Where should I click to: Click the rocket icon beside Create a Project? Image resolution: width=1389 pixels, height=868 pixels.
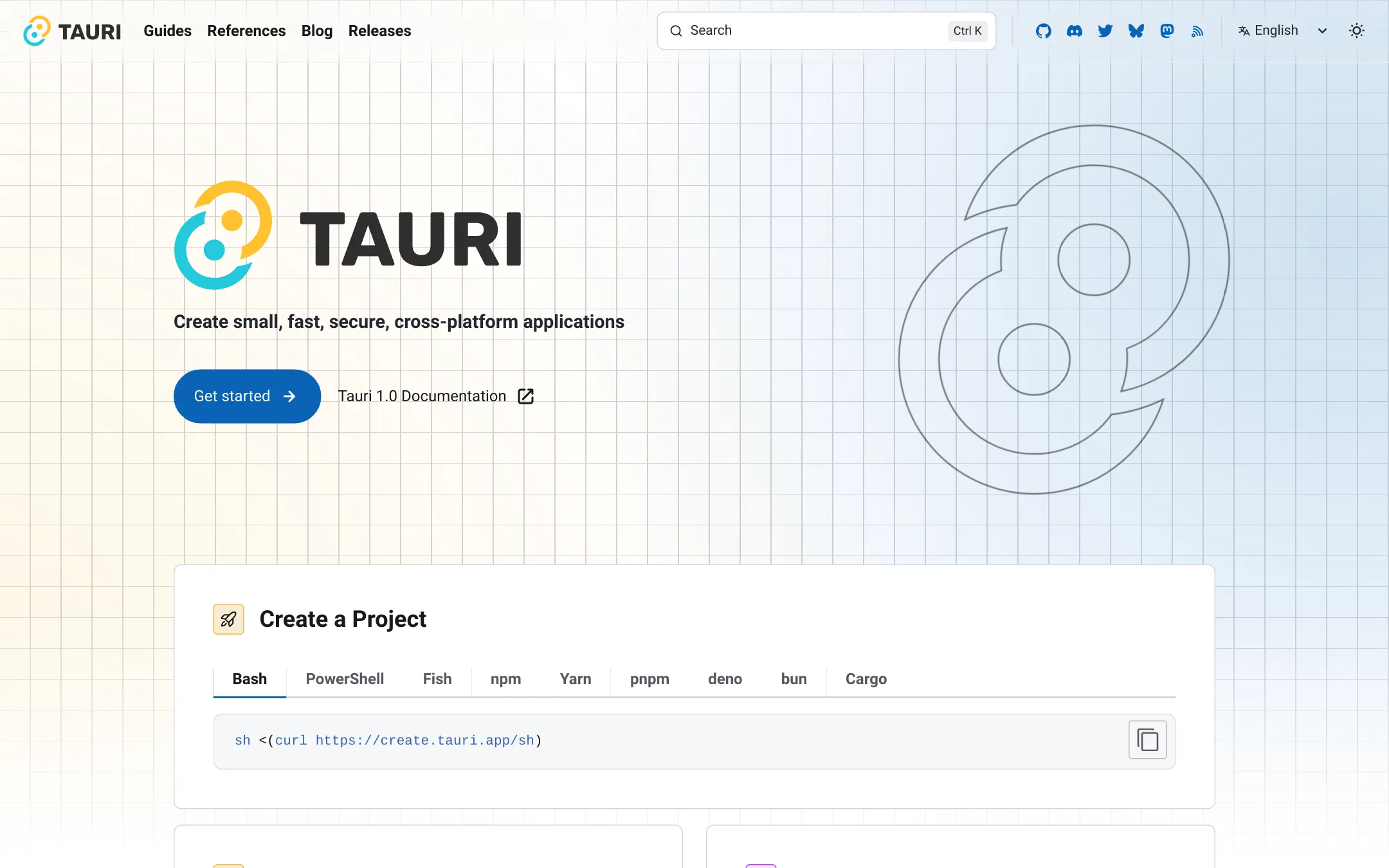228,619
